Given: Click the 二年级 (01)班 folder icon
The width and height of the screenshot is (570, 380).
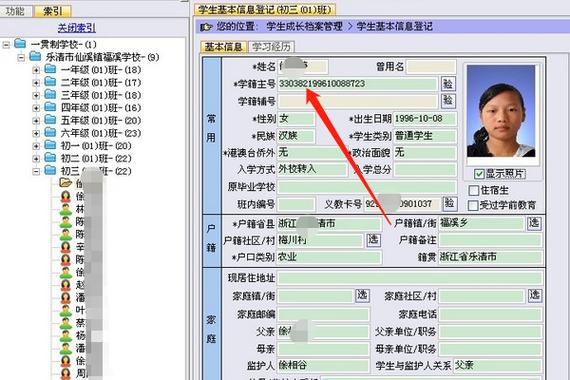Looking at the screenshot, I should coord(50,82).
